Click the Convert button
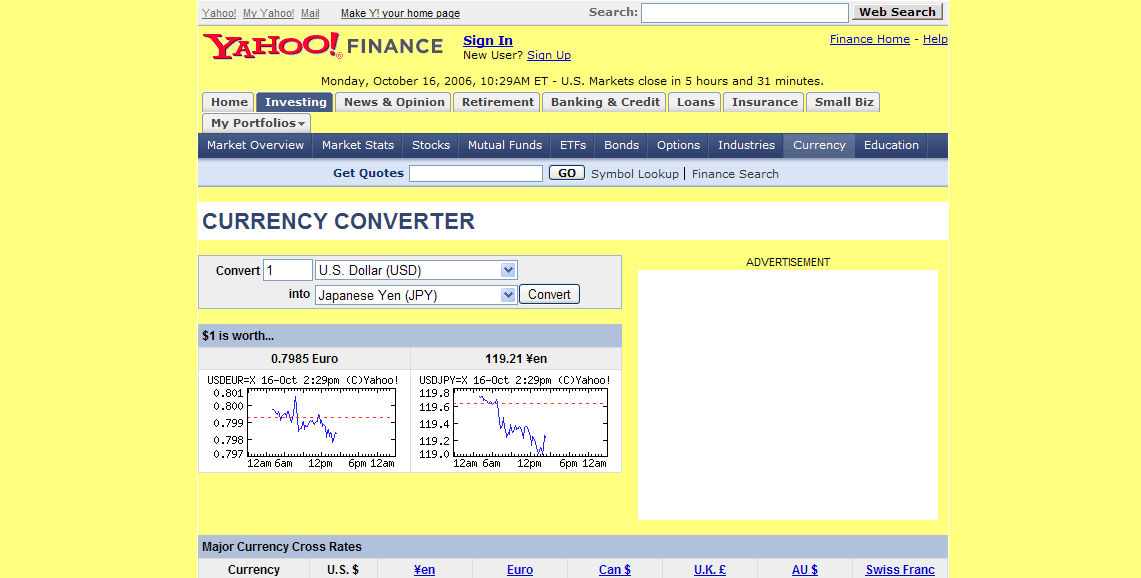 (x=549, y=294)
